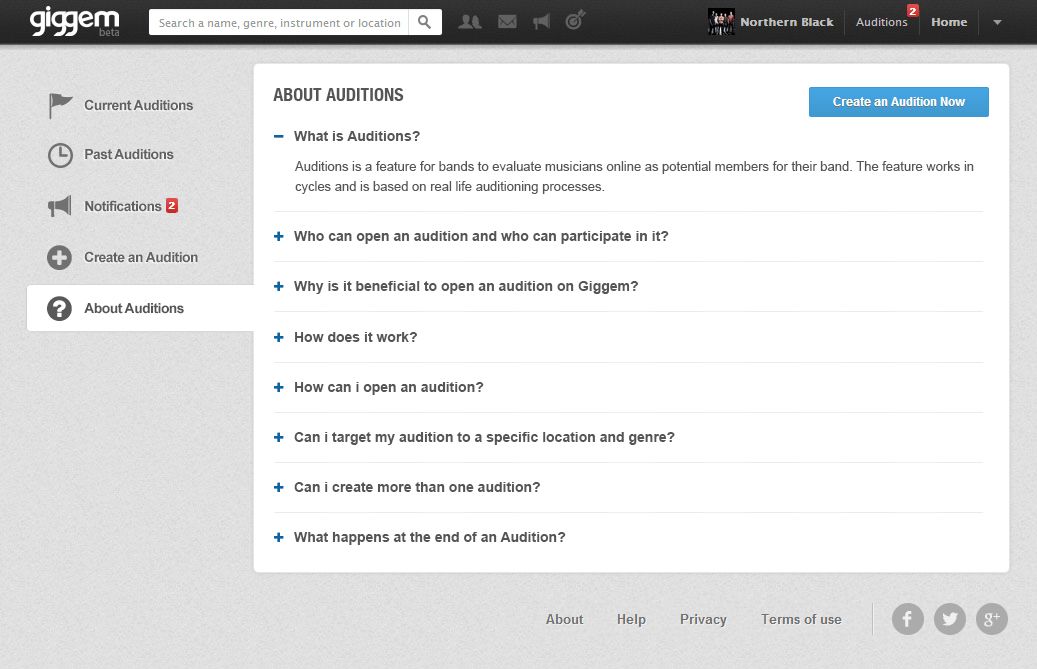Click the search magnifier button
This screenshot has width=1037, height=669.
pos(425,22)
